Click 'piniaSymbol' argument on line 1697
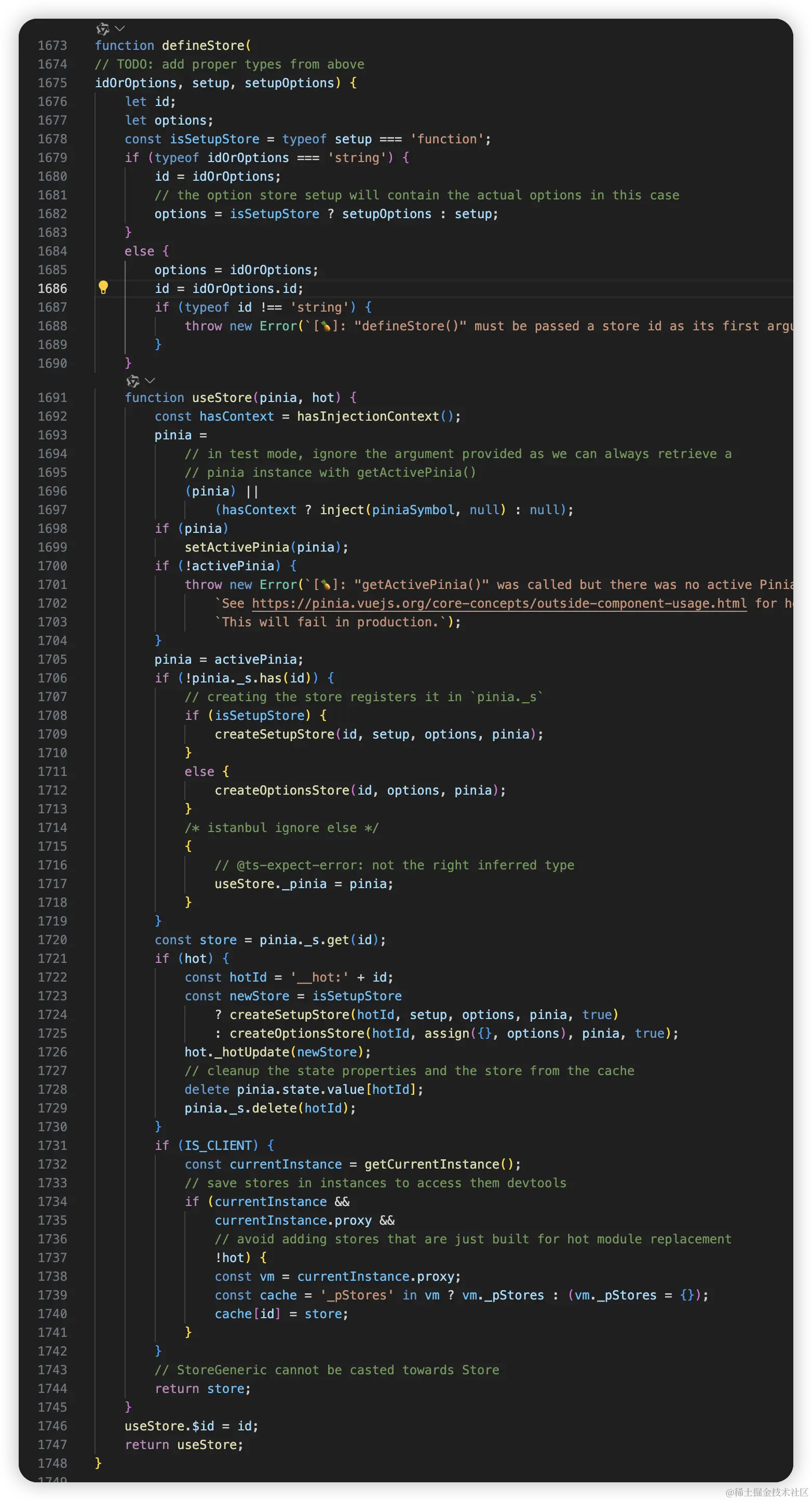The height and width of the screenshot is (1501, 812). [x=413, y=510]
